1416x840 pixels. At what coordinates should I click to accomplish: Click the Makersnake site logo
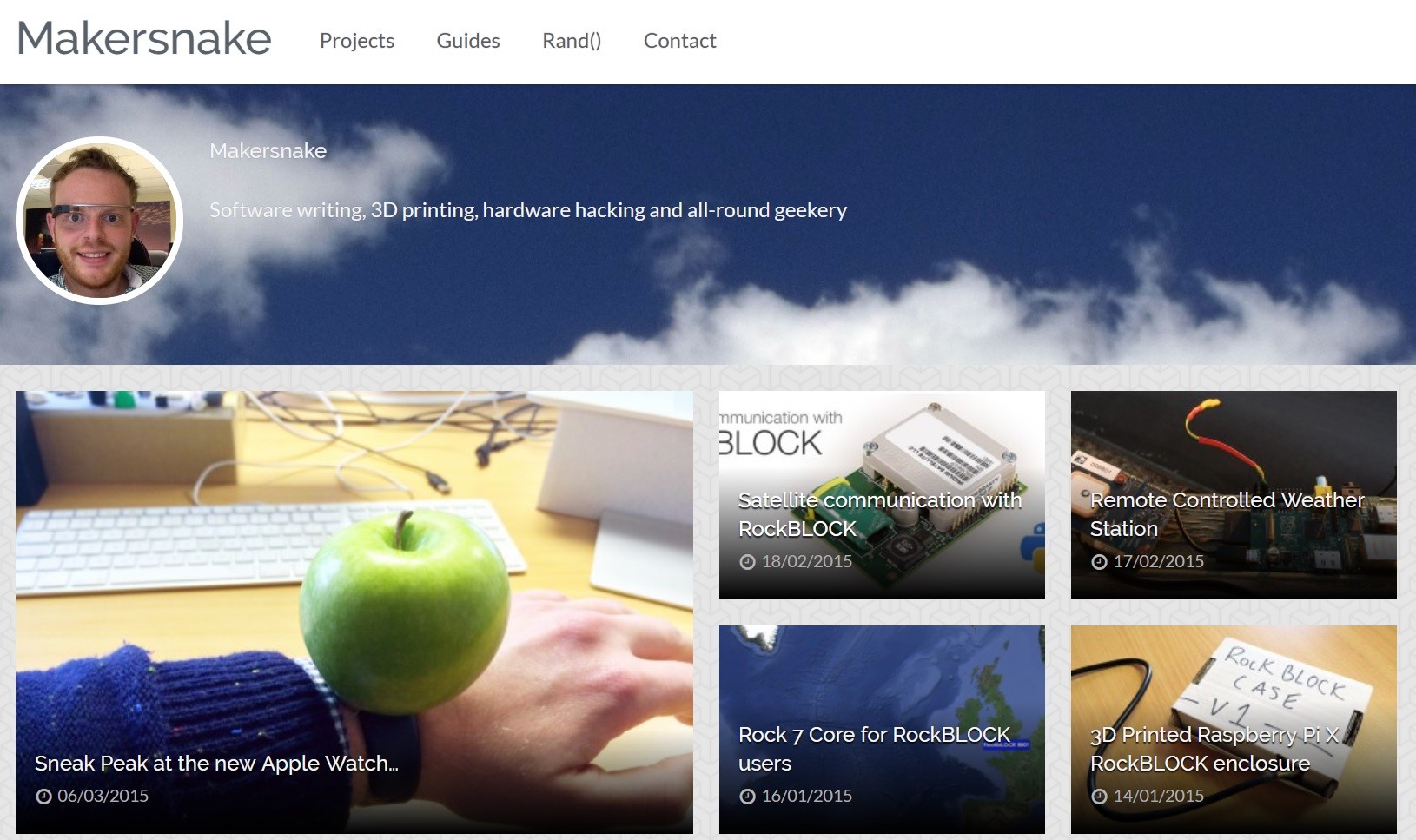(144, 38)
